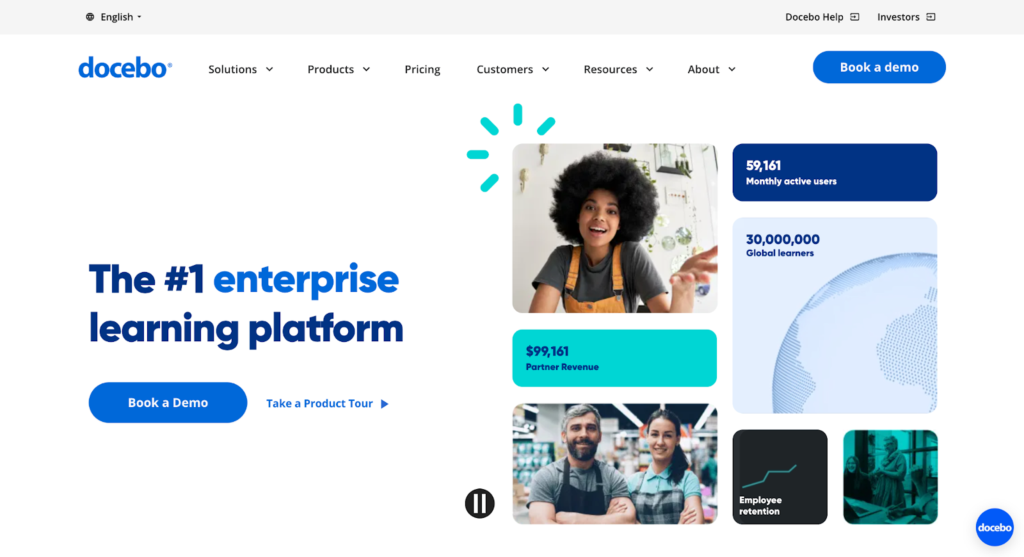
Task: Click the Book a Demo hero button
Action: [168, 402]
